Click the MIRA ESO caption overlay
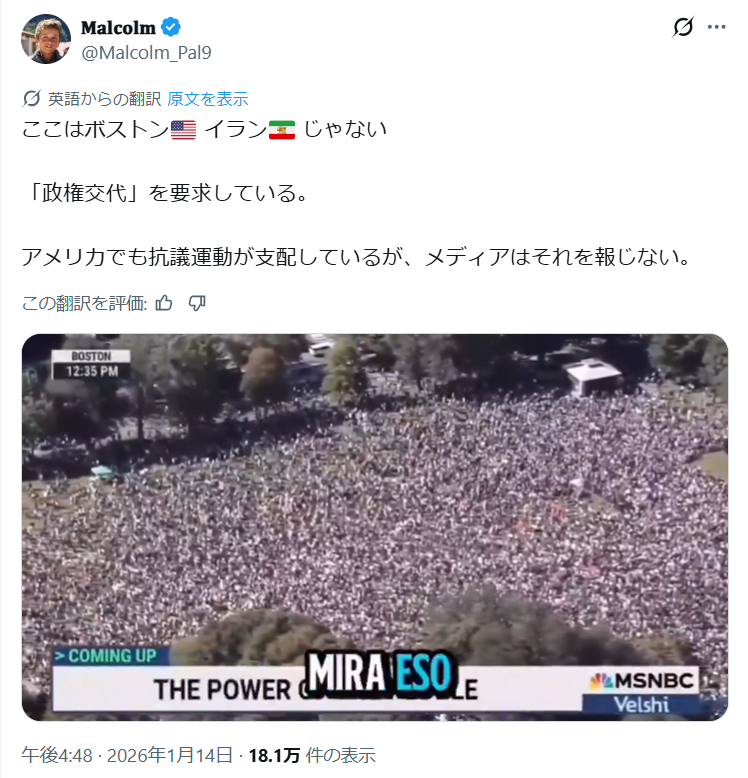 (x=380, y=673)
